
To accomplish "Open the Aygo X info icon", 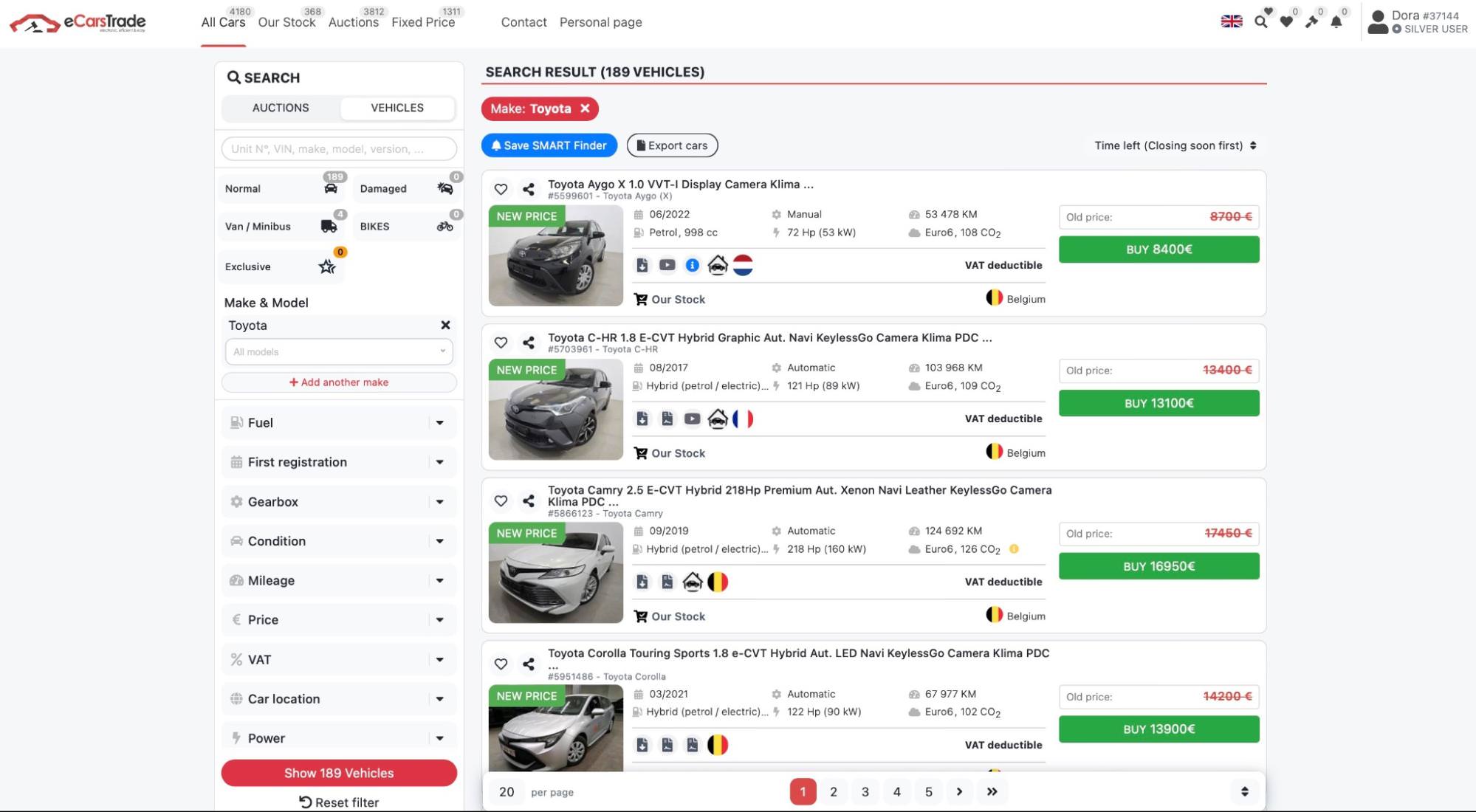I will pos(692,265).
